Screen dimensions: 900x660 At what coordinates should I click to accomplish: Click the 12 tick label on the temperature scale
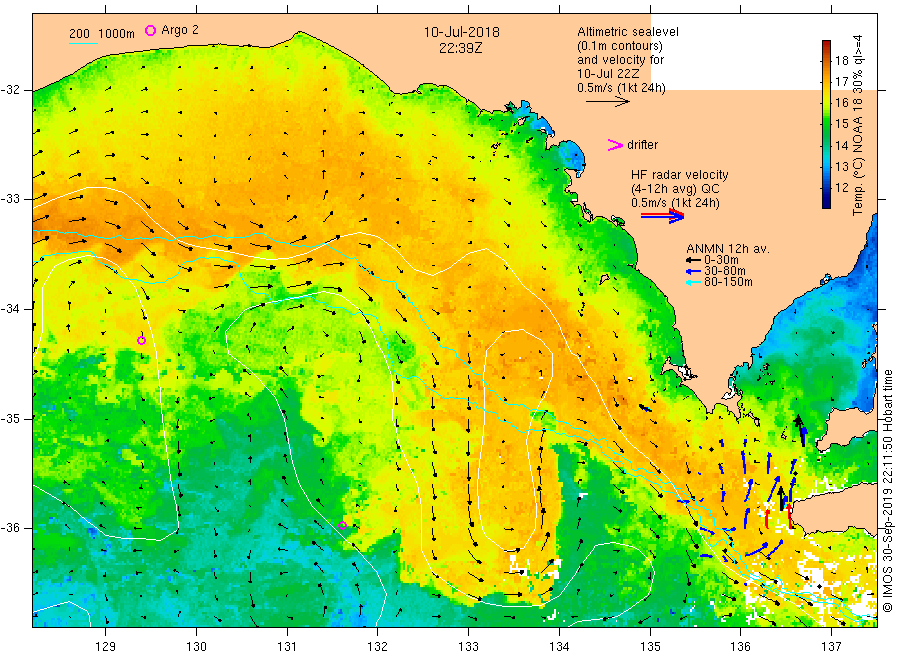(x=841, y=188)
